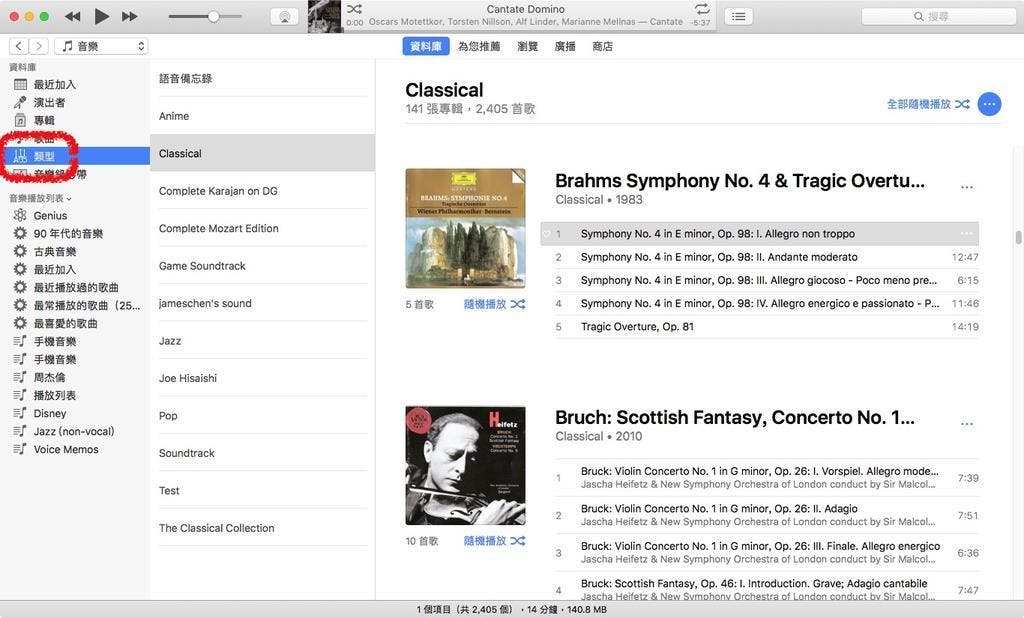Switch to the 資料庫 tab

[x=426, y=46]
